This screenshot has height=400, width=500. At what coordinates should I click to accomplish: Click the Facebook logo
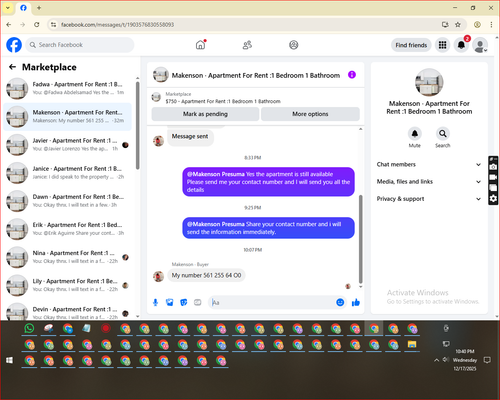coord(14,45)
